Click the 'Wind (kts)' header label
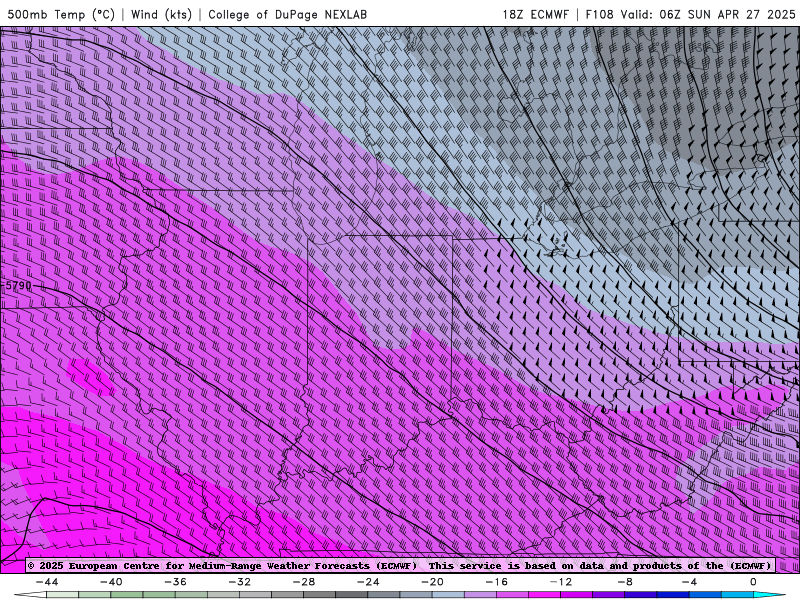This screenshot has height=600, width=800. pyautogui.click(x=161, y=14)
